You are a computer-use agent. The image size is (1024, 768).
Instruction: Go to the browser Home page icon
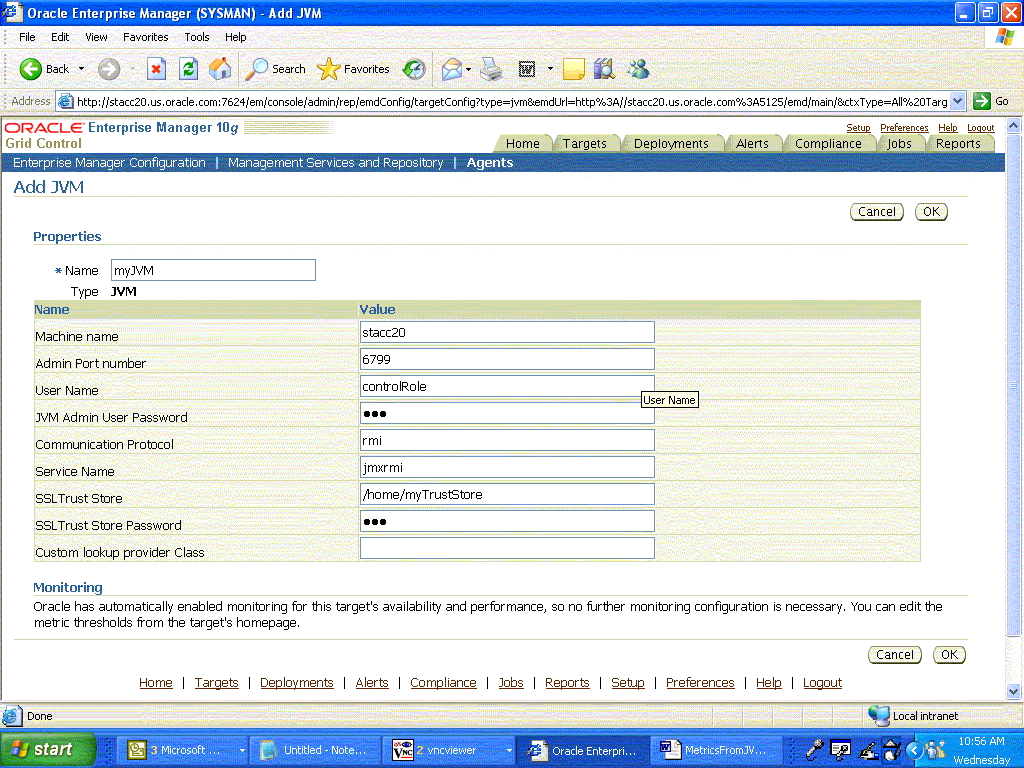[220, 69]
